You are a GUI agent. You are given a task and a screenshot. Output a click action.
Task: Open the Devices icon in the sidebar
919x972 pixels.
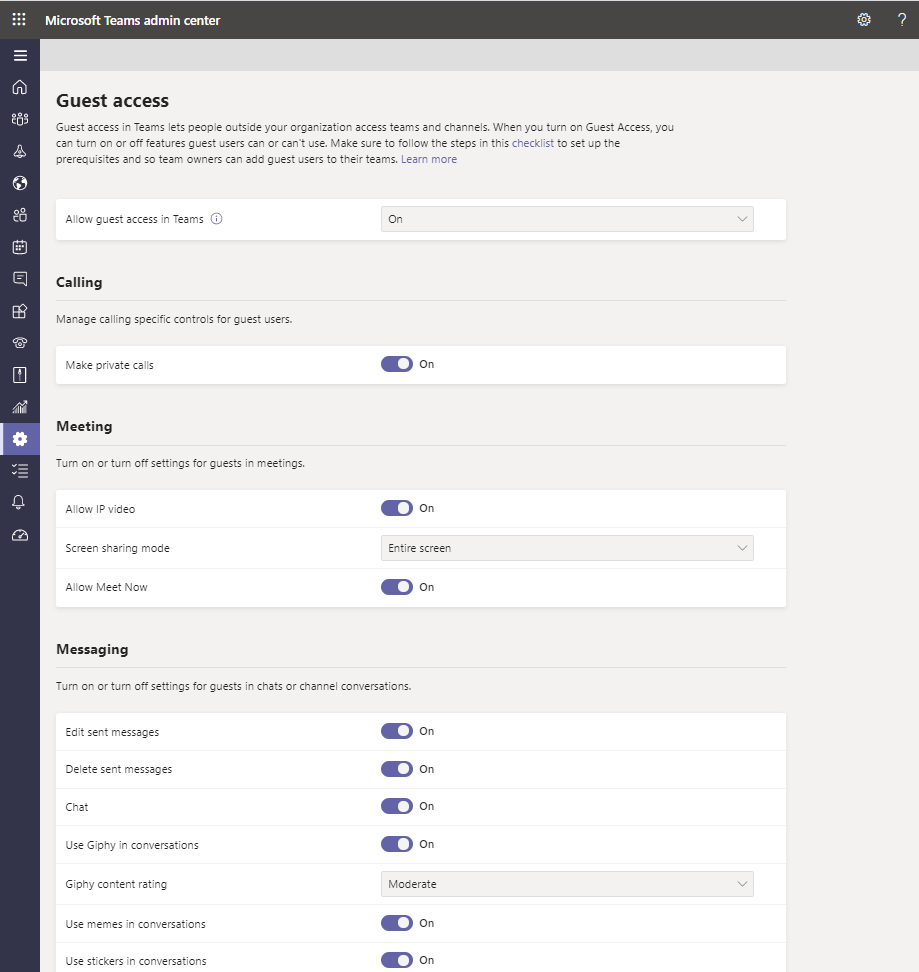pyautogui.click(x=20, y=151)
